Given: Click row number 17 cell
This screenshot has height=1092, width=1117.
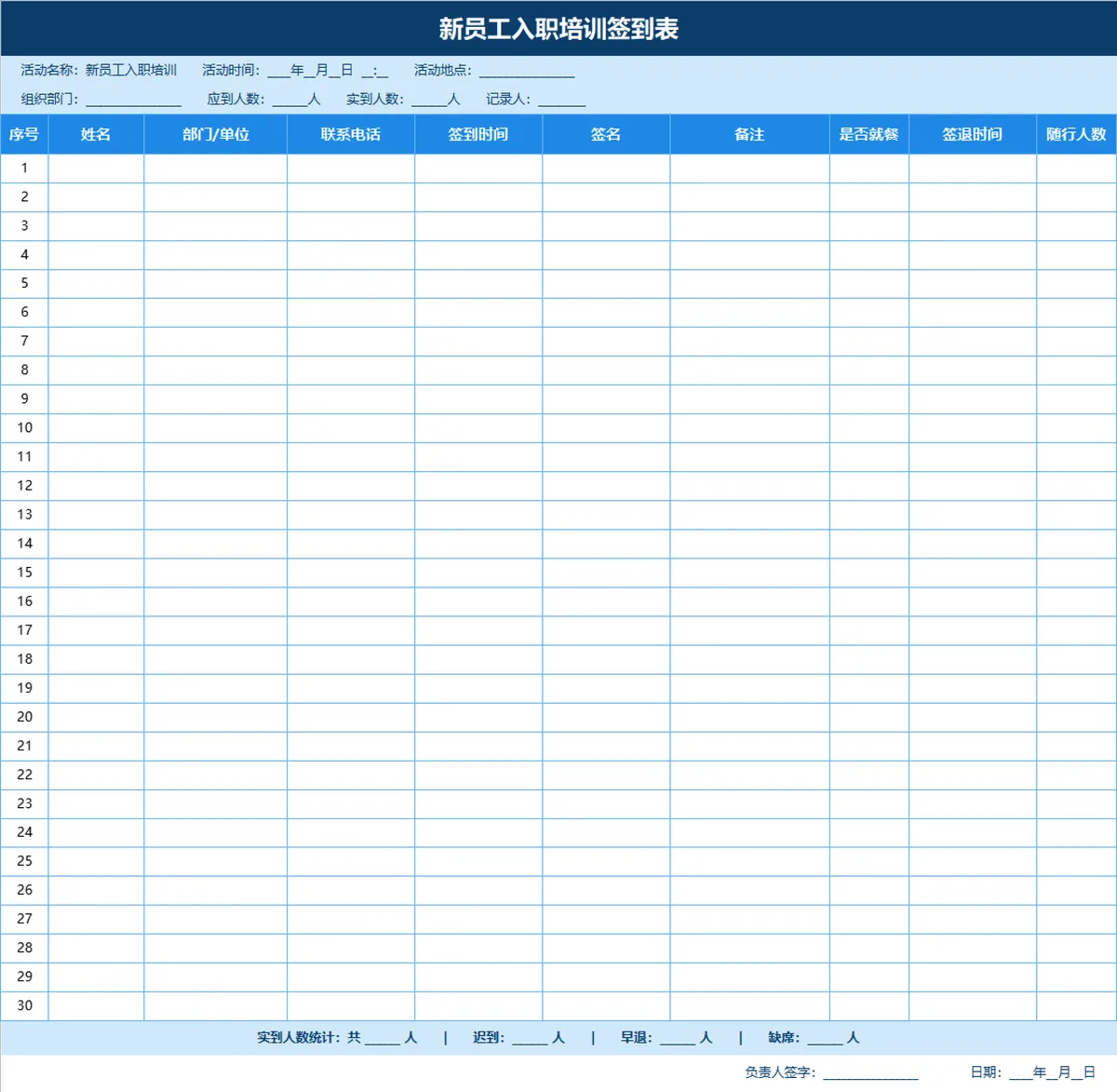Looking at the screenshot, I should [24, 630].
